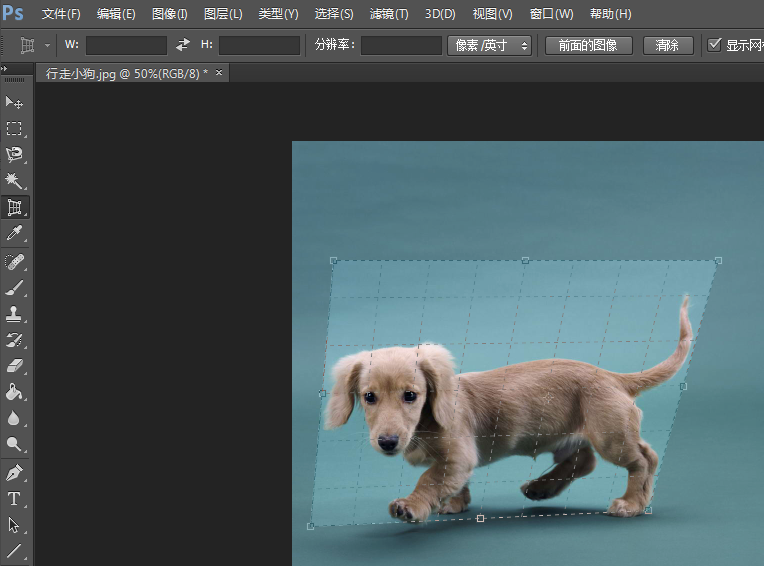Select the Clone Stamp tool
The image size is (764, 566).
tap(15, 314)
